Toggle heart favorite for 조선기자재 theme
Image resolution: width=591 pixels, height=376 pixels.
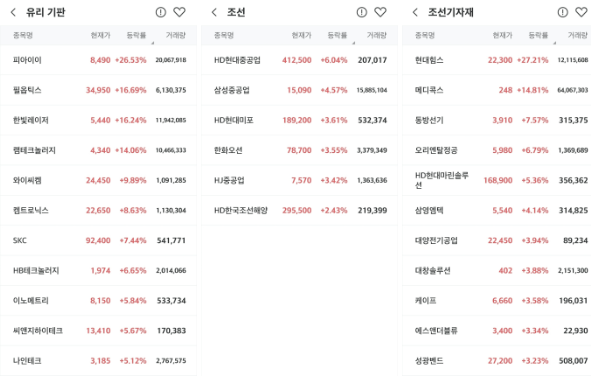(x=581, y=12)
